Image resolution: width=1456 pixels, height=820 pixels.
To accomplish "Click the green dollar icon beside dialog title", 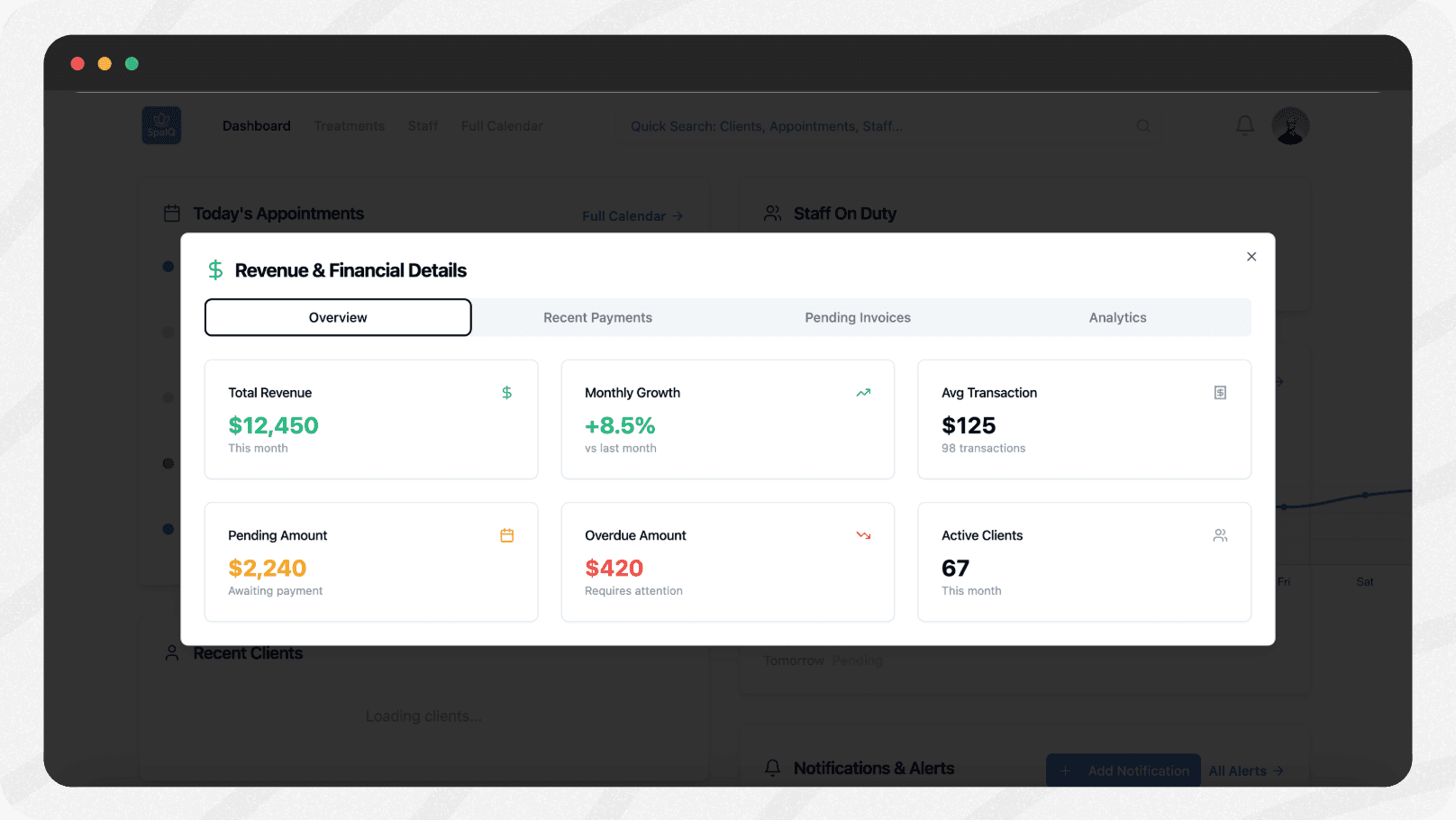I will (215, 270).
